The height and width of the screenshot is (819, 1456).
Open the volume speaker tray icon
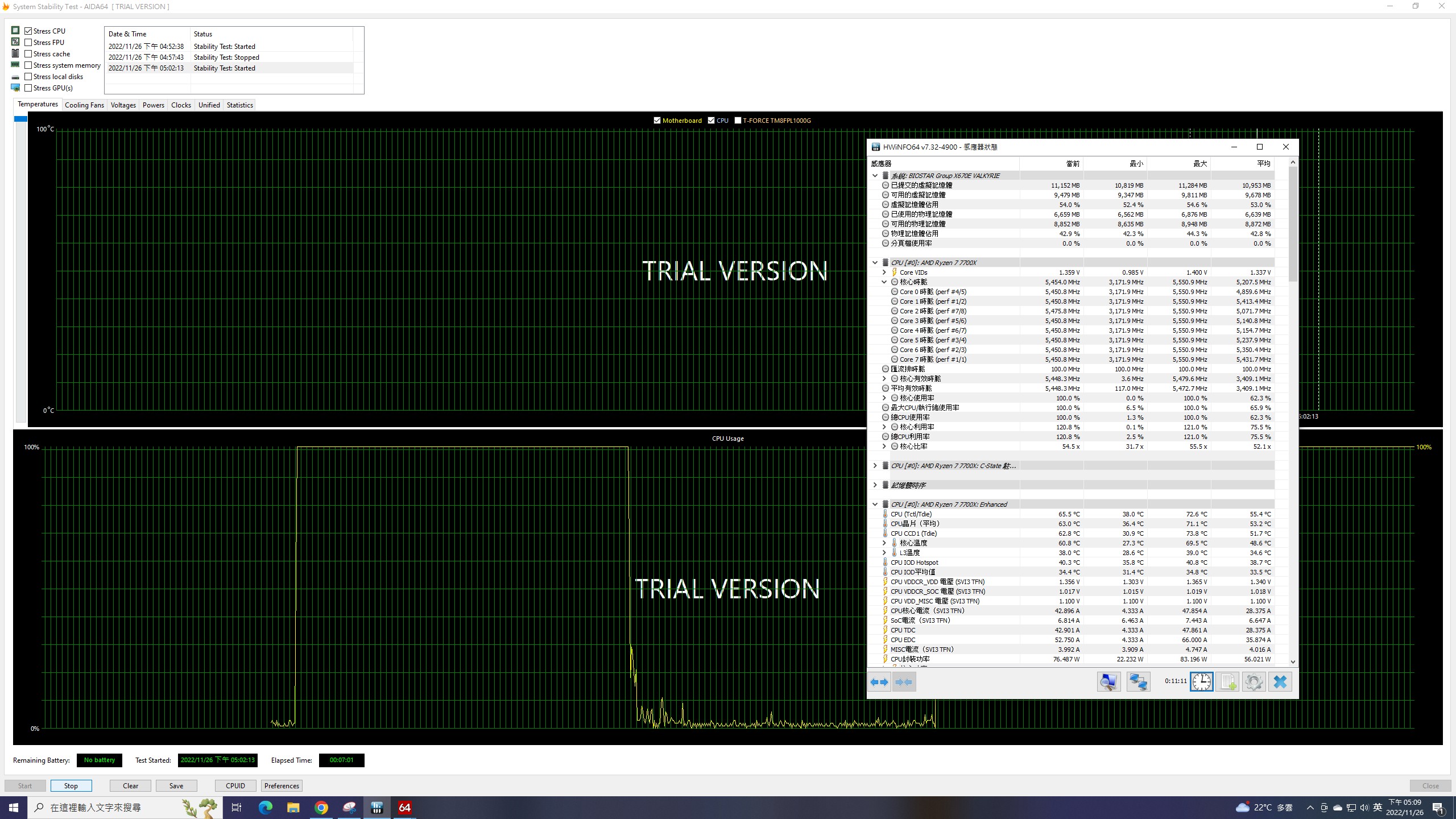1364,807
